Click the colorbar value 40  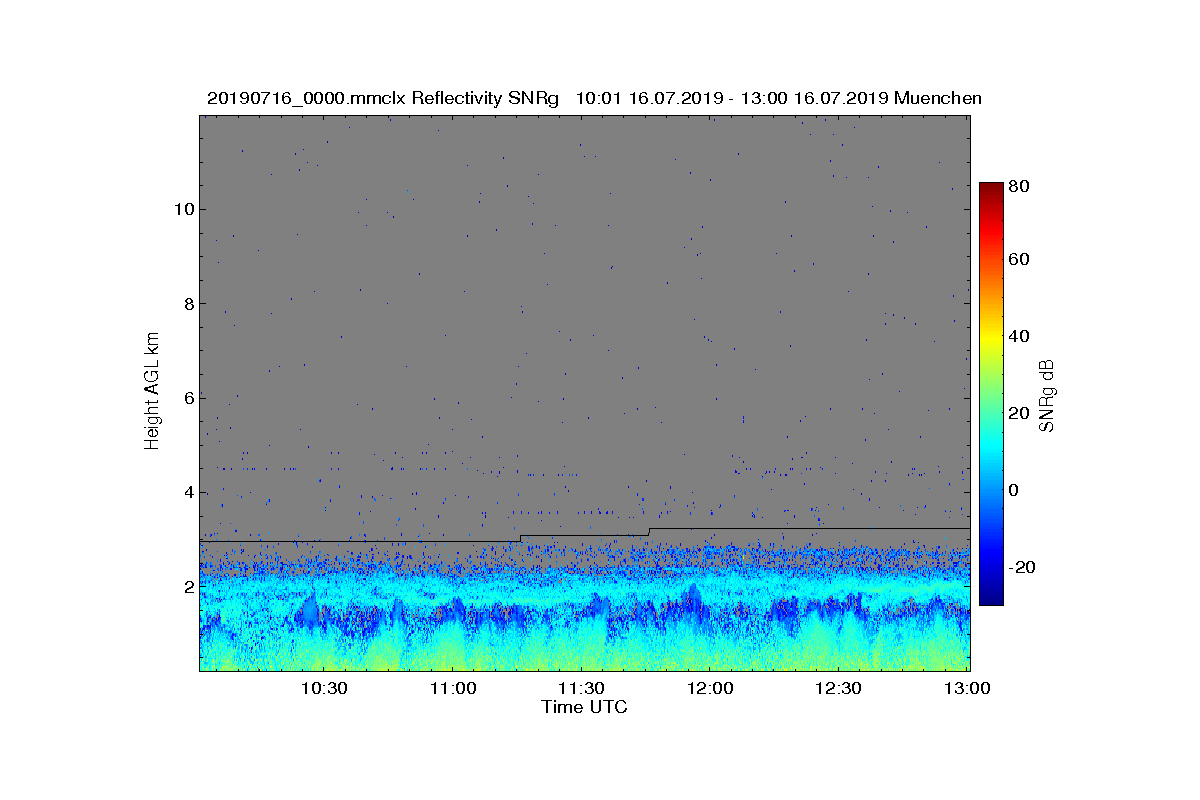pos(1020,337)
